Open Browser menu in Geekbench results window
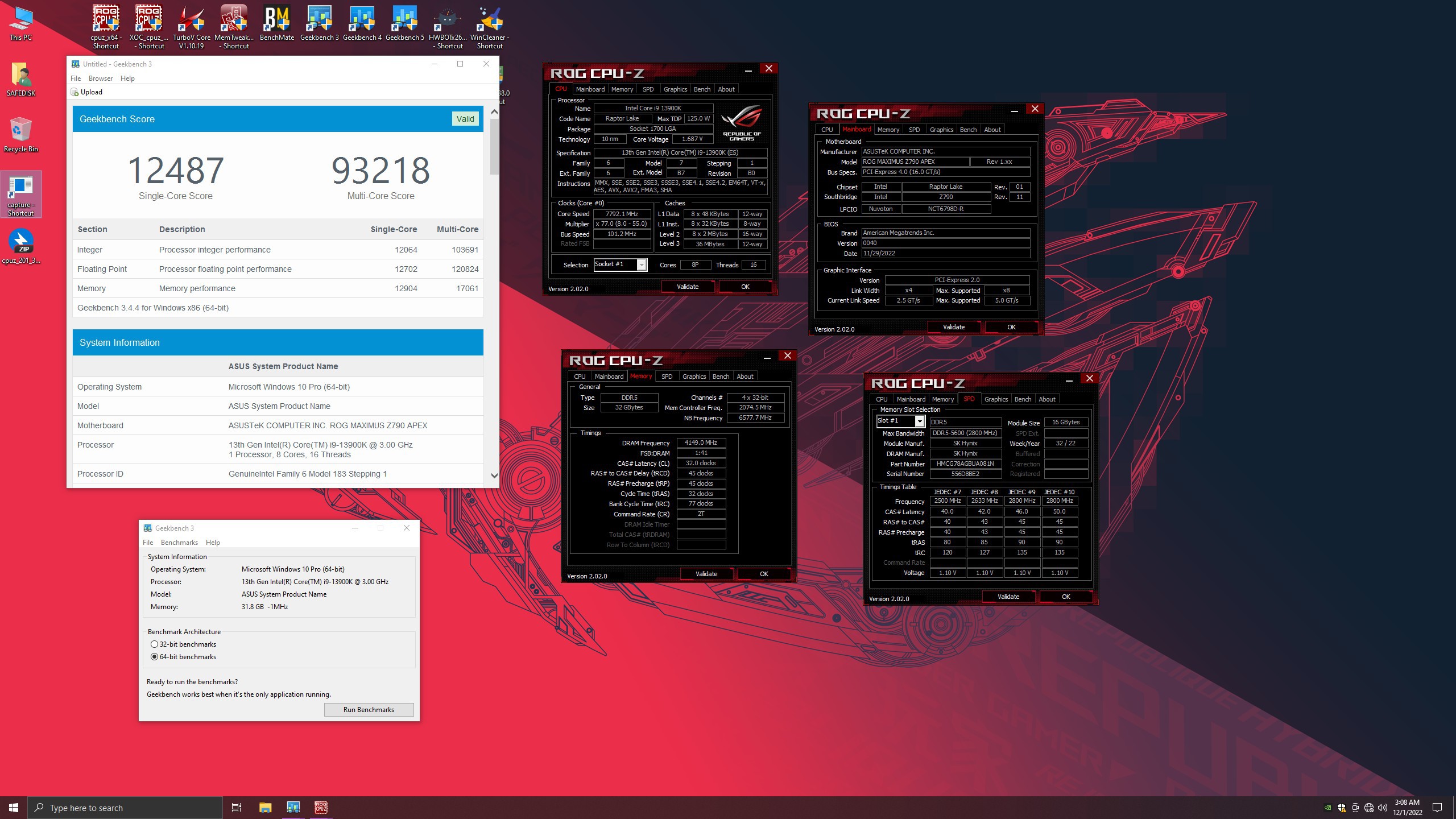 pos(101,78)
